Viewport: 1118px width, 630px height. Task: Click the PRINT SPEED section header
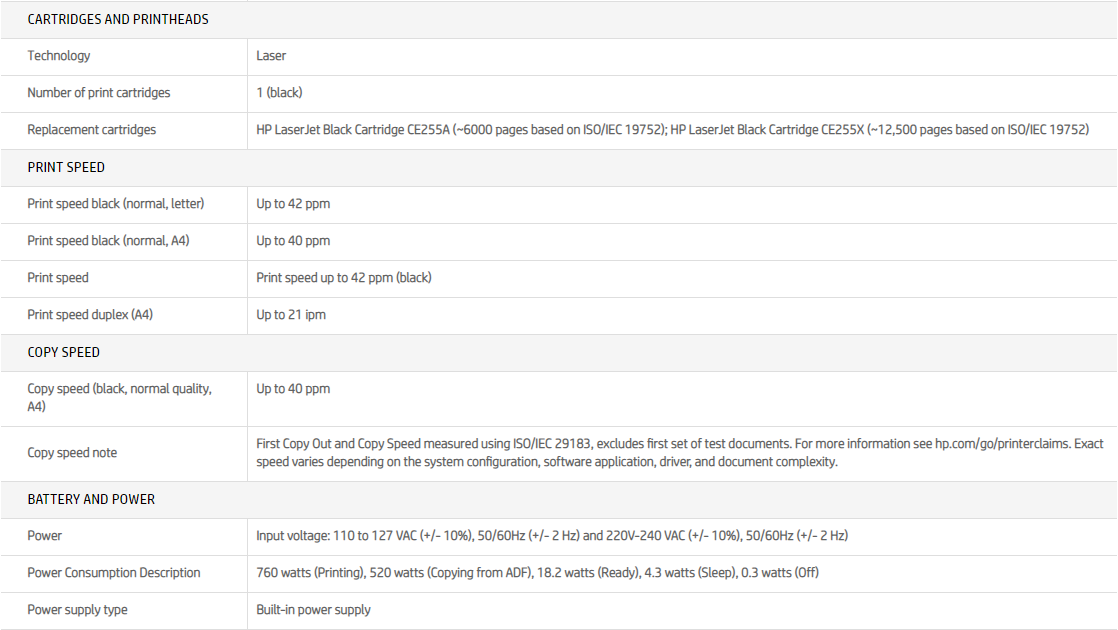coord(66,167)
